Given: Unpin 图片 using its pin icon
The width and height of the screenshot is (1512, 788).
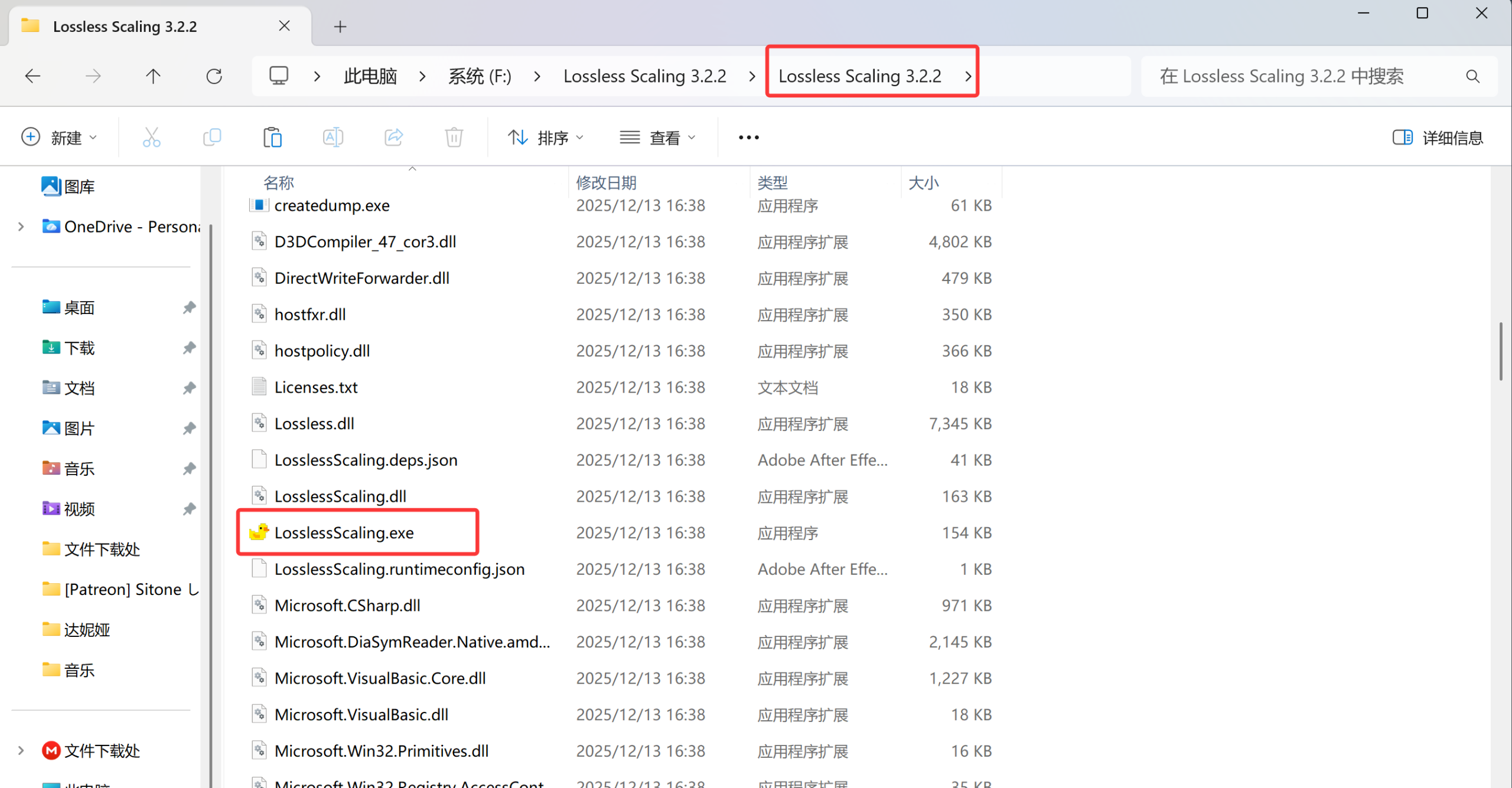Looking at the screenshot, I should pyautogui.click(x=189, y=428).
